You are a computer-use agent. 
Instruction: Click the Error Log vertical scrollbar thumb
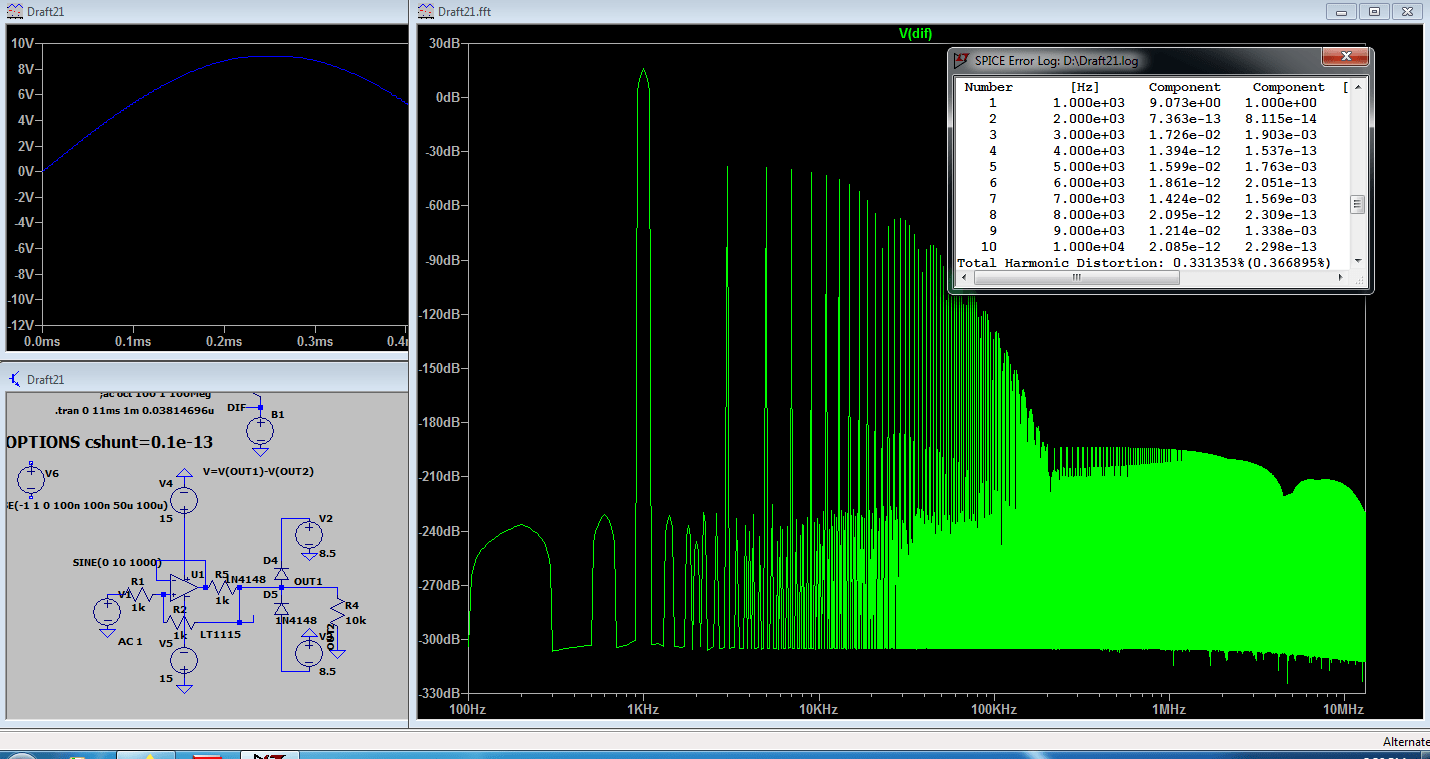pos(1357,204)
